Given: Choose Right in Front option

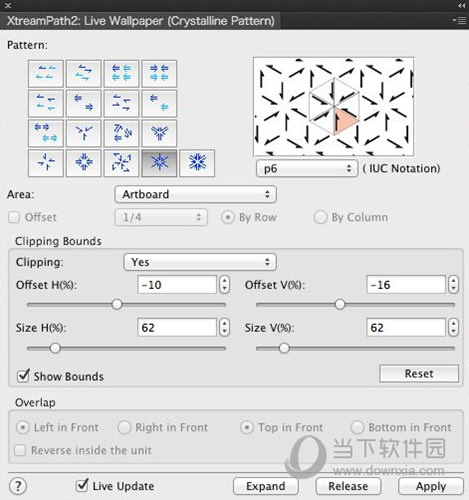Looking at the screenshot, I should [124, 427].
